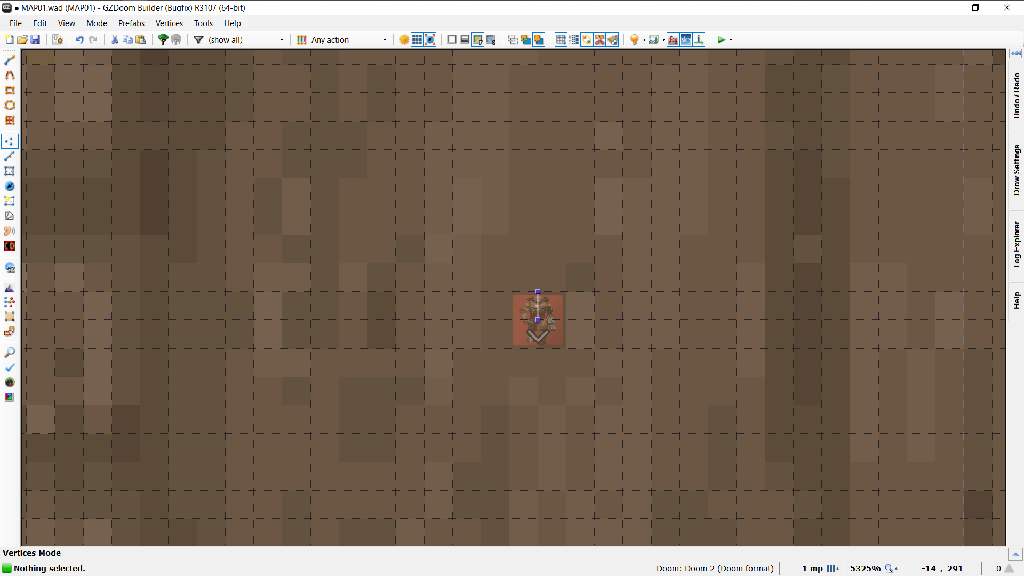Run map analysis with the checkmark icon
The image size is (1024, 576).
tap(10, 367)
